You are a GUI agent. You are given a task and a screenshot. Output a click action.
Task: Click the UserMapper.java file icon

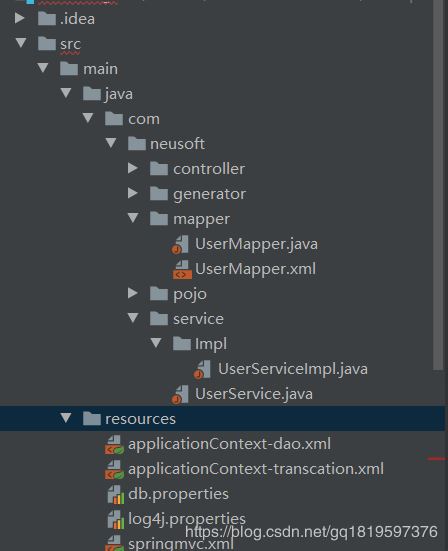(181, 244)
